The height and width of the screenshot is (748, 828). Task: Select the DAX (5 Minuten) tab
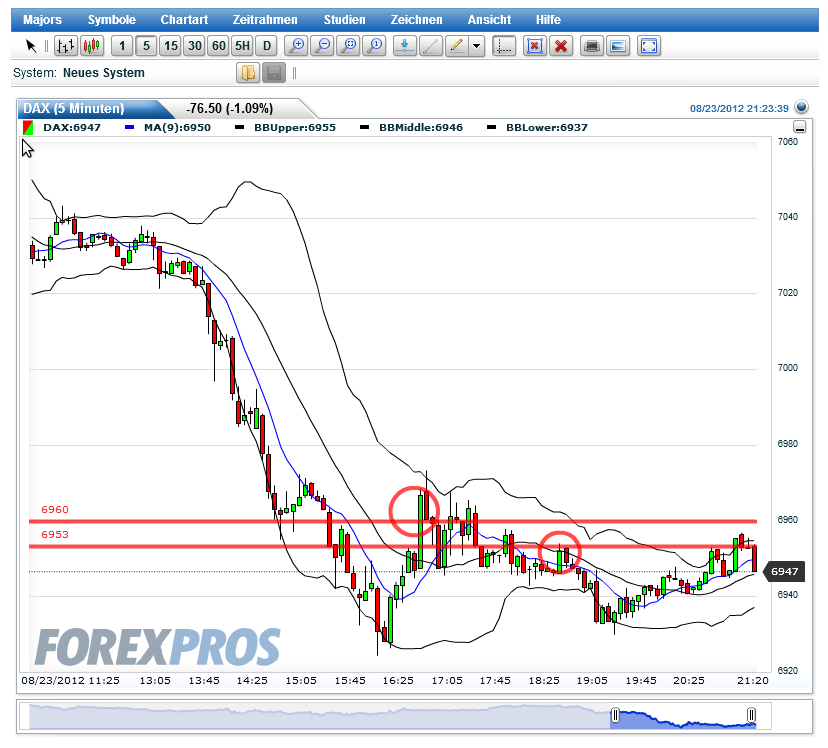(74, 108)
